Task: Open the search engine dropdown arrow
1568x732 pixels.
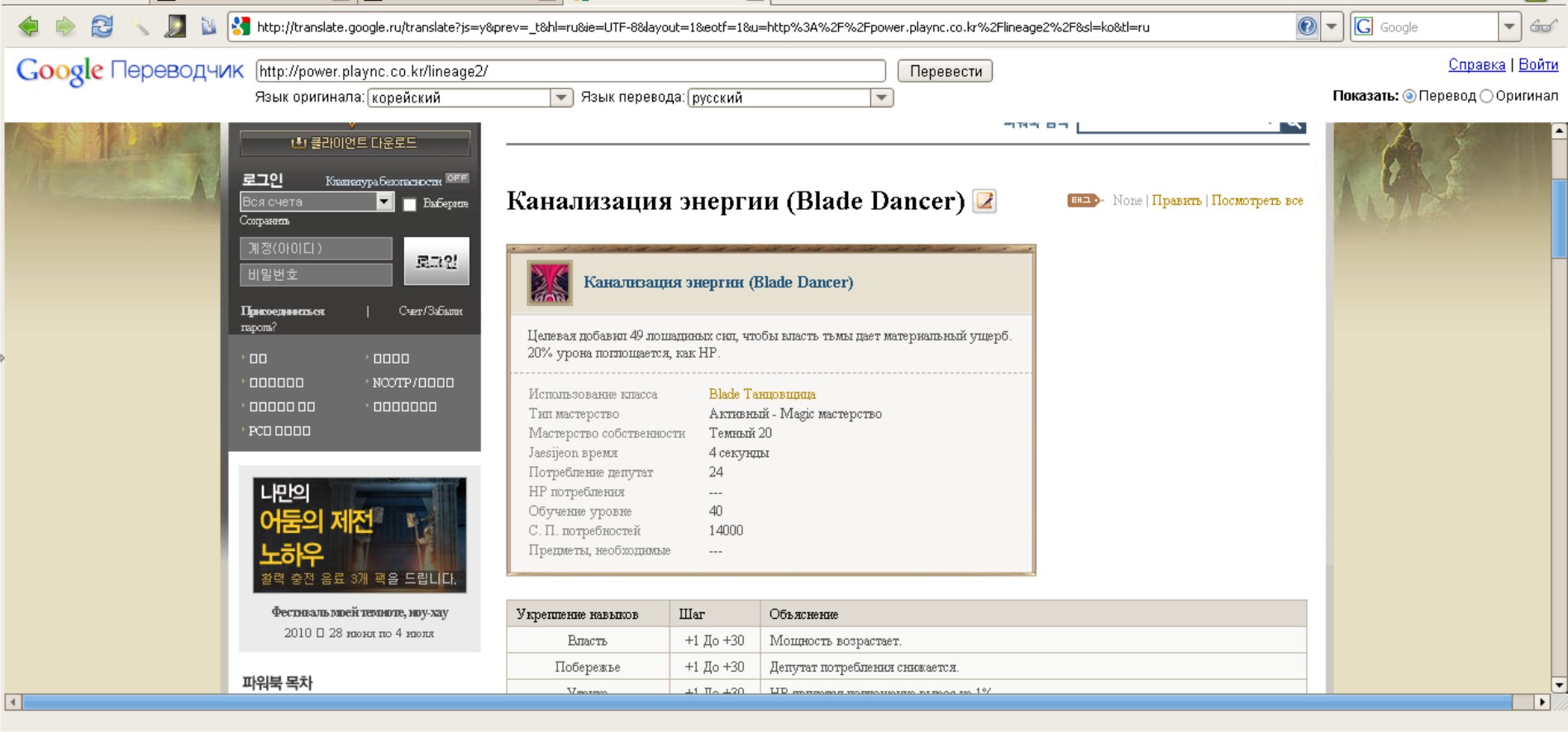Action: [1509, 26]
